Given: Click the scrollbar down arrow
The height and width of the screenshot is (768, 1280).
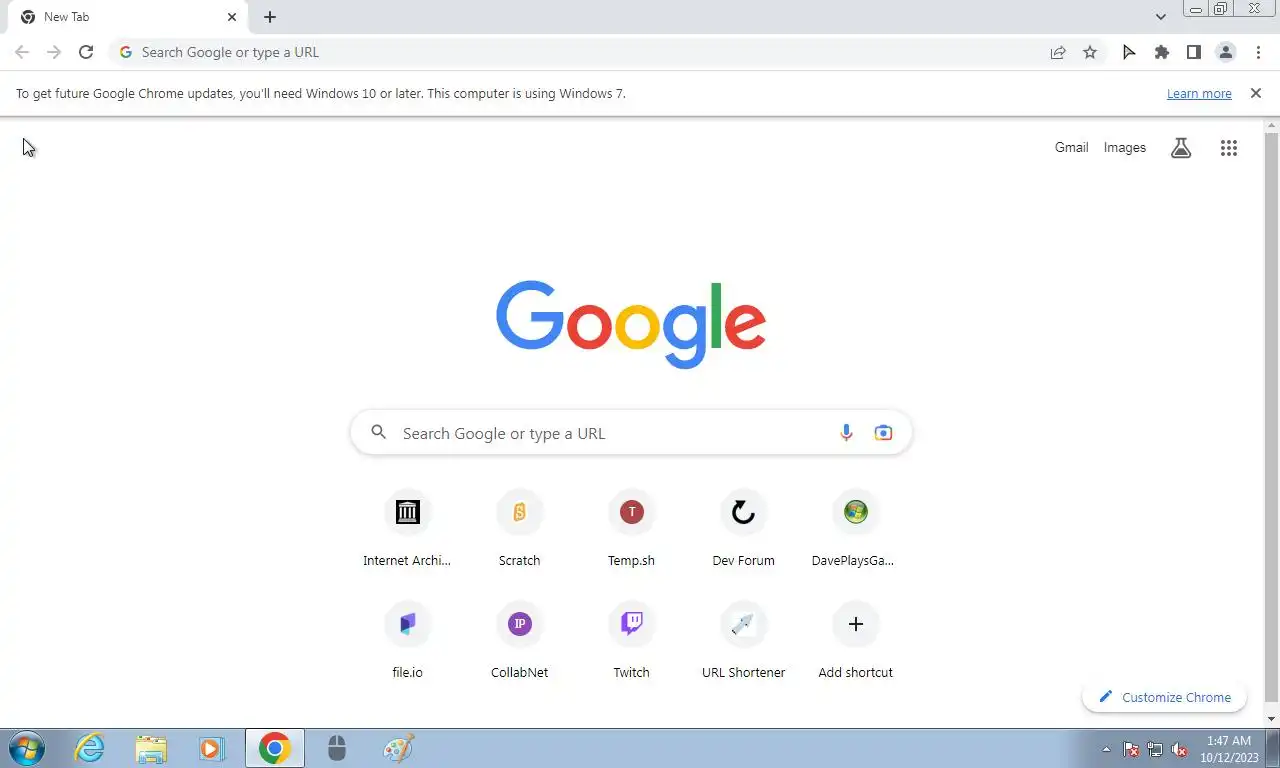Looking at the screenshot, I should click(1272, 719).
